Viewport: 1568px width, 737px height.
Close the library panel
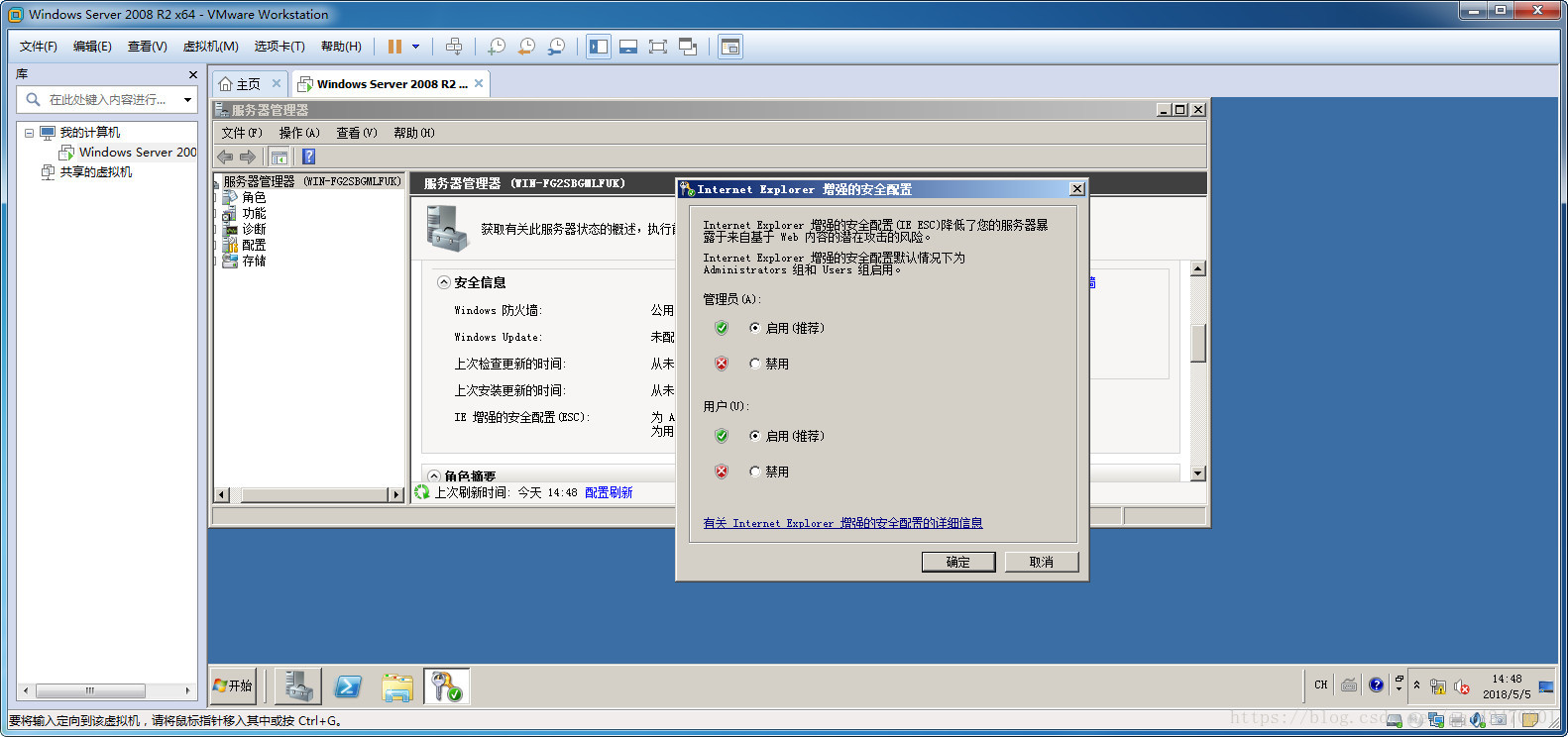click(x=192, y=74)
